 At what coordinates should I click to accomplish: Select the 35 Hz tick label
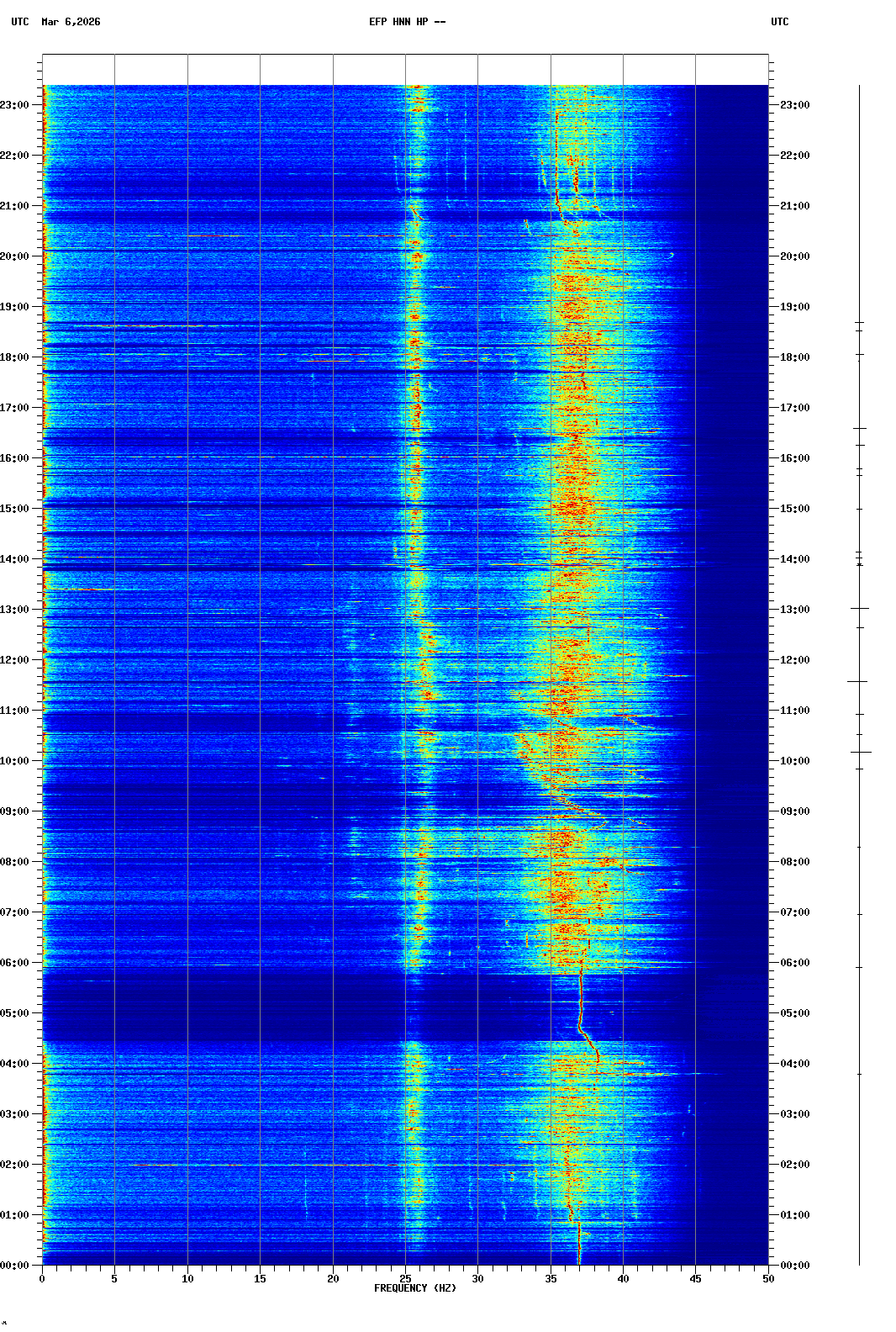coord(551,1279)
